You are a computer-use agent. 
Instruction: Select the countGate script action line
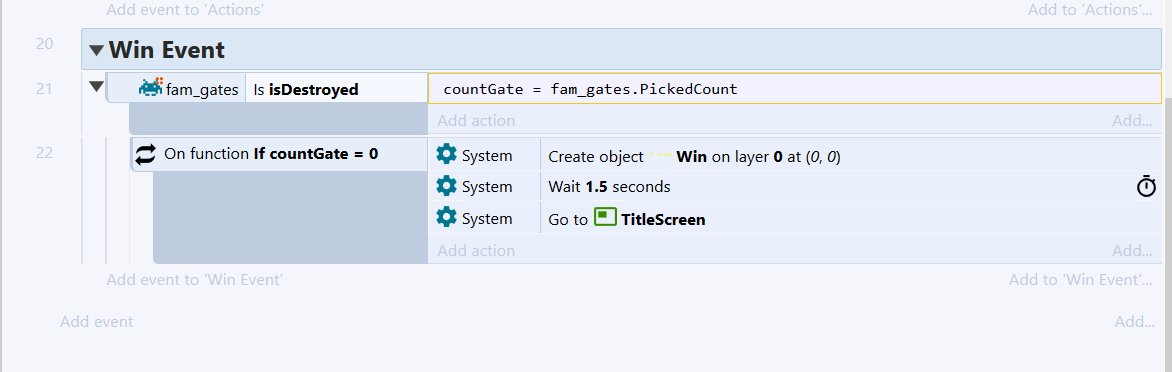(795, 89)
